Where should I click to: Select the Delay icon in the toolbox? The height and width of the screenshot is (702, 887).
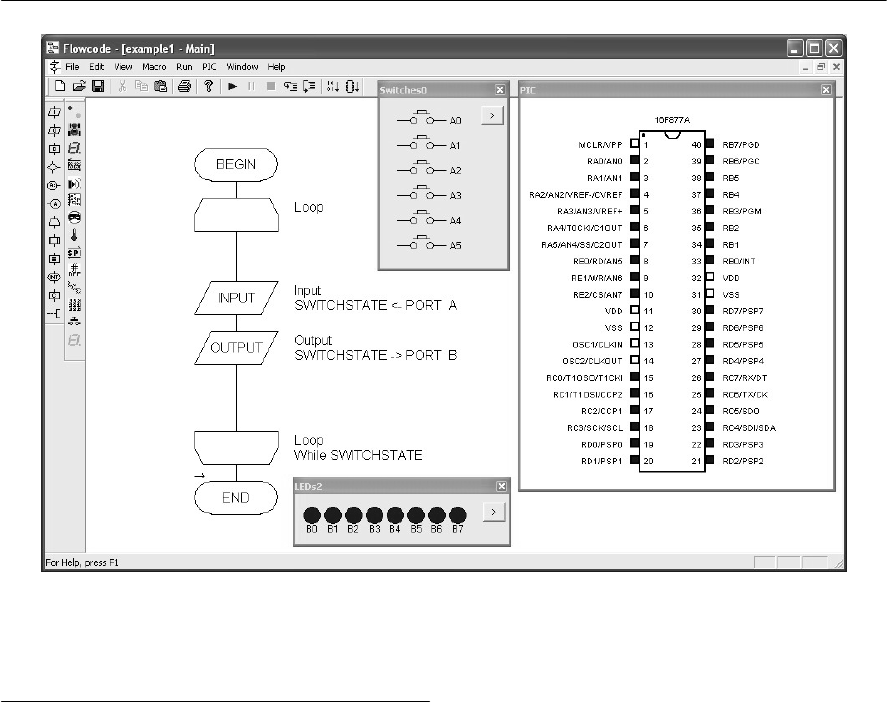tap(54, 149)
